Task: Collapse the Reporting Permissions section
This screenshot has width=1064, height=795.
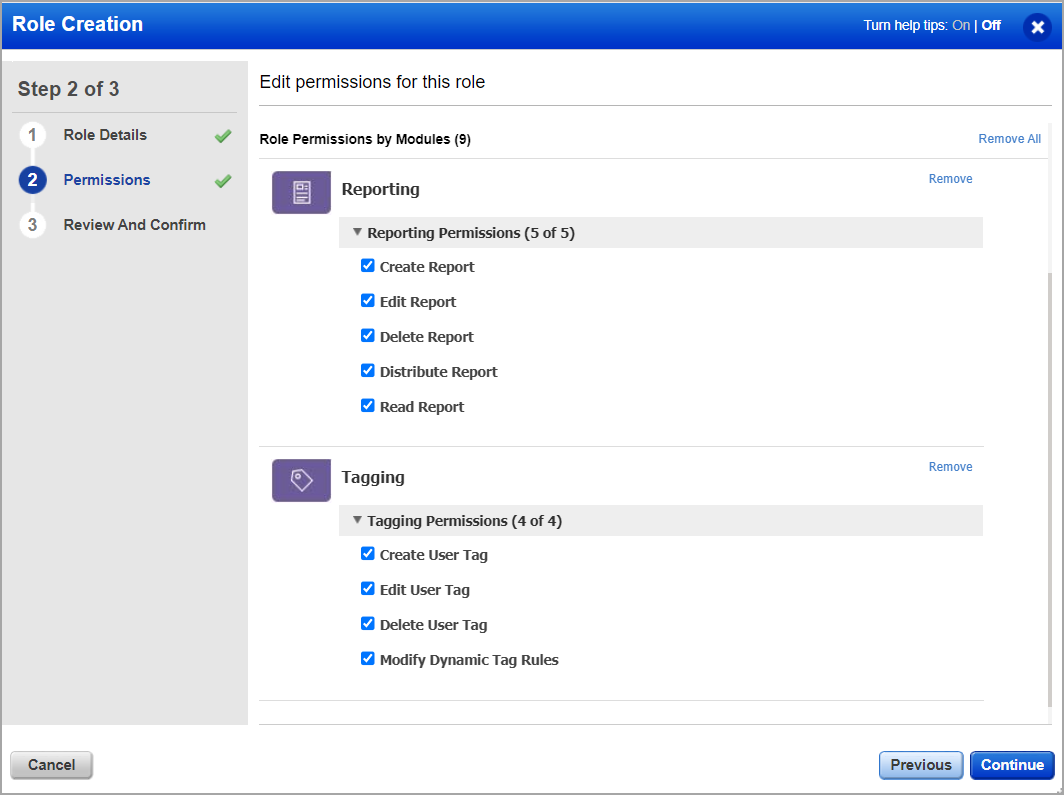Action: 357,232
